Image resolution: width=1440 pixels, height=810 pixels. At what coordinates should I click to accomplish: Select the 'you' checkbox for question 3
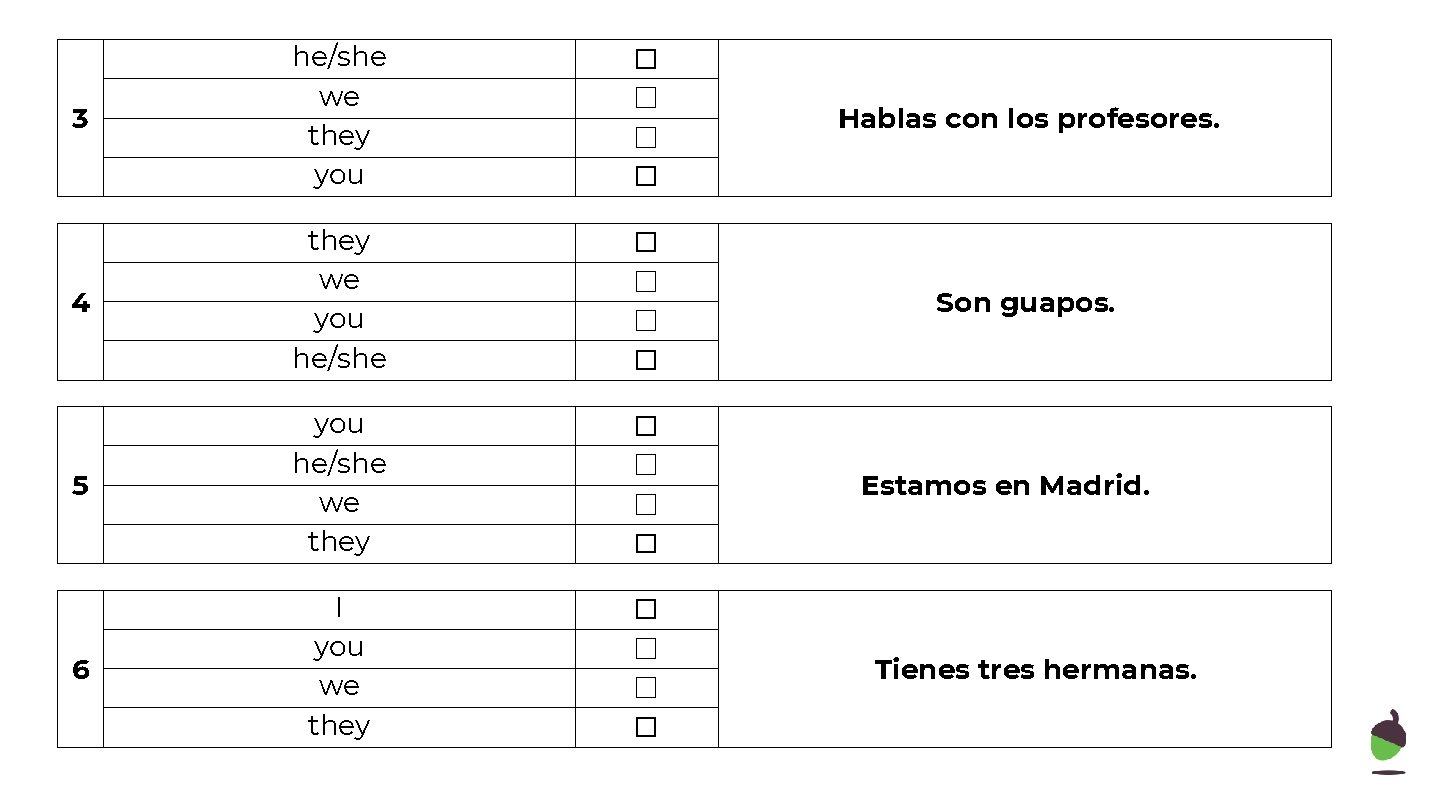[x=646, y=176]
